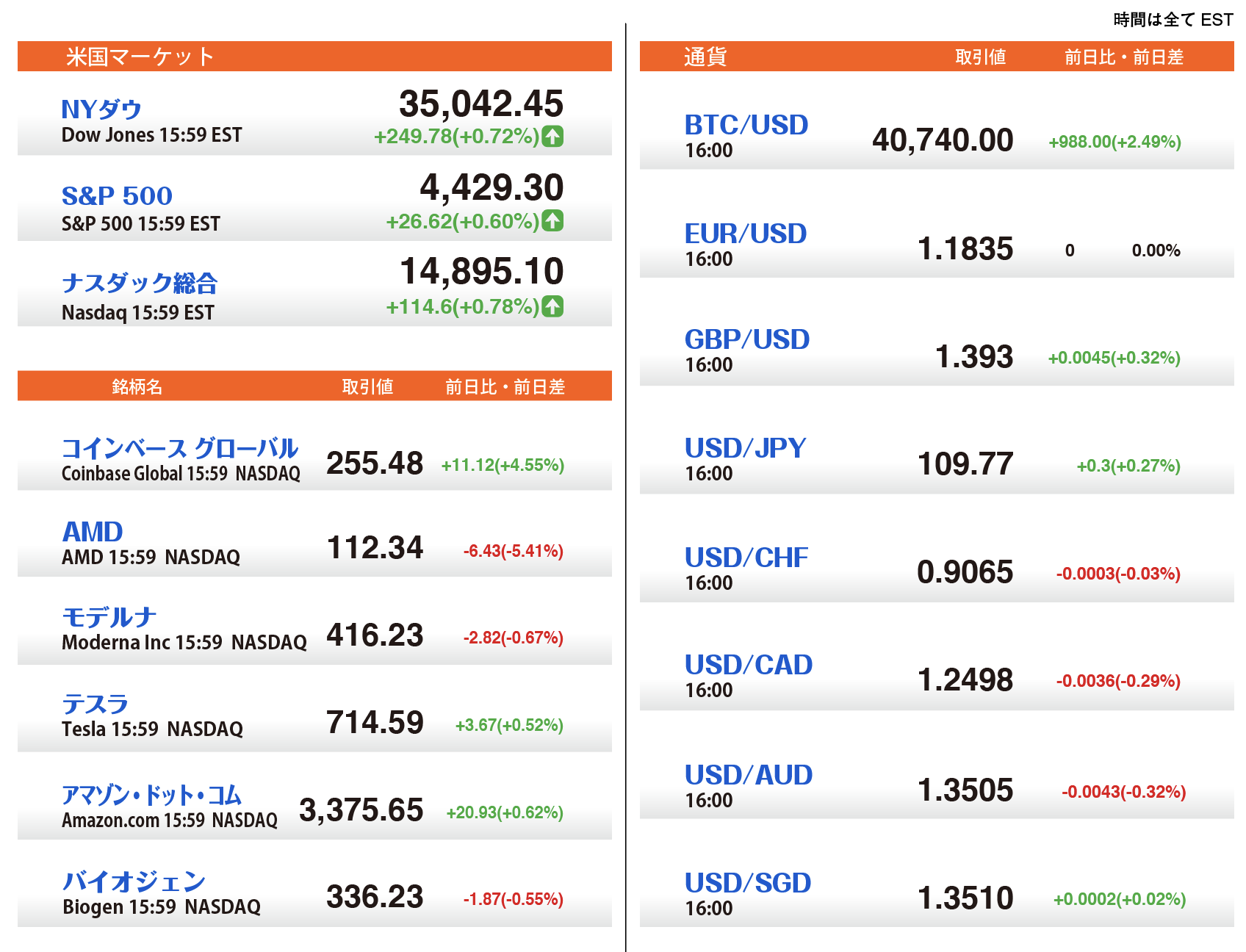Click the 米国マーケット section header
The height and width of the screenshot is (952, 1246).
point(140,57)
